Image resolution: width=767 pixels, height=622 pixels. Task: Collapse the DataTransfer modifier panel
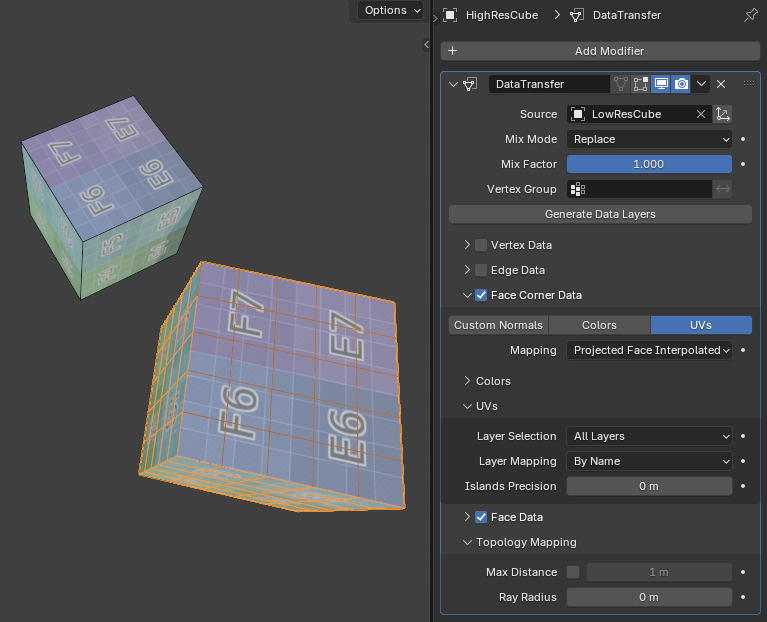(x=453, y=84)
